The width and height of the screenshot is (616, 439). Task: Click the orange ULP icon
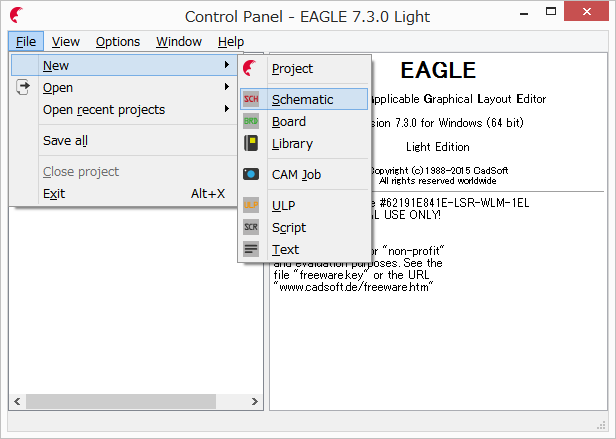click(251, 205)
